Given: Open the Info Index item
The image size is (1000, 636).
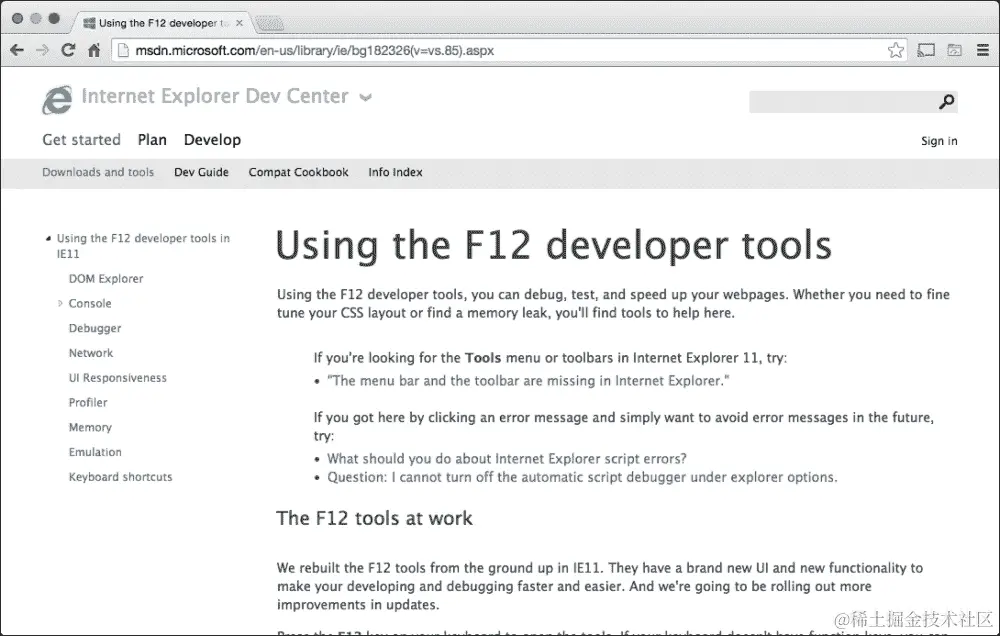Looking at the screenshot, I should click(x=395, y=172).
